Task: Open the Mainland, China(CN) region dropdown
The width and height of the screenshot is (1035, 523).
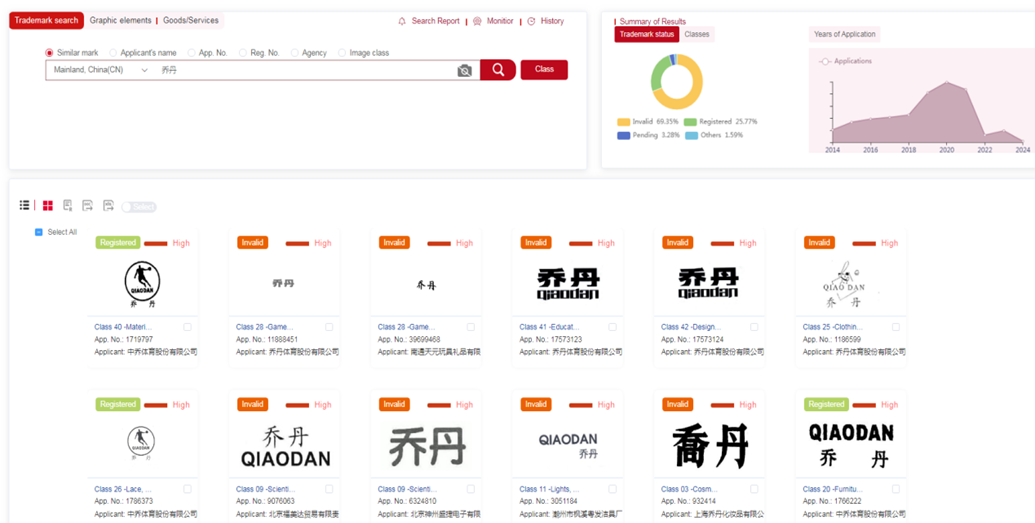Action: 100,70
